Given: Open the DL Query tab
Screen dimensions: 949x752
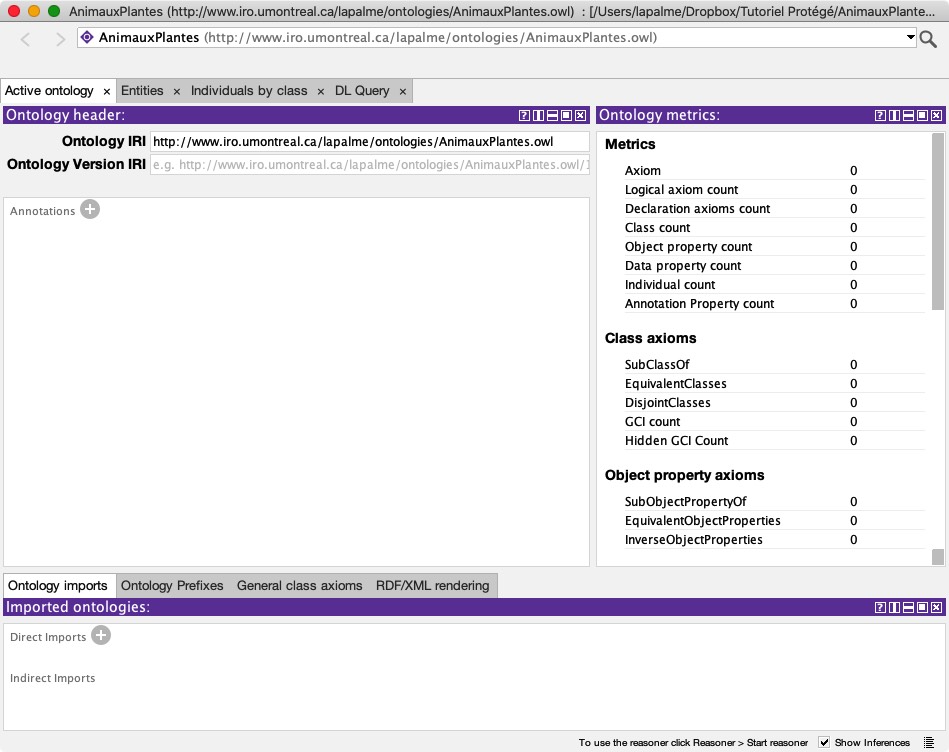Looking at the screenshot, I should (362, 91).
